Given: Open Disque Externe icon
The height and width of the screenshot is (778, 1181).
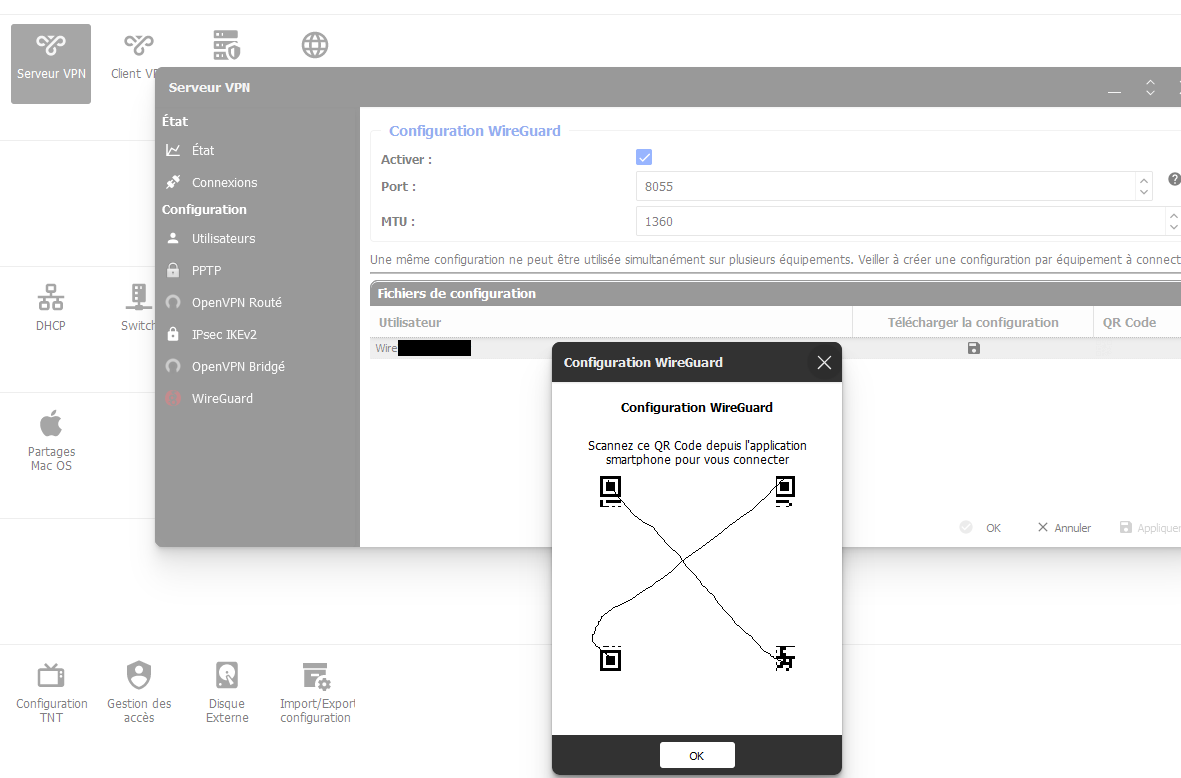Looking at the screenshot, I should pos(227,693).
